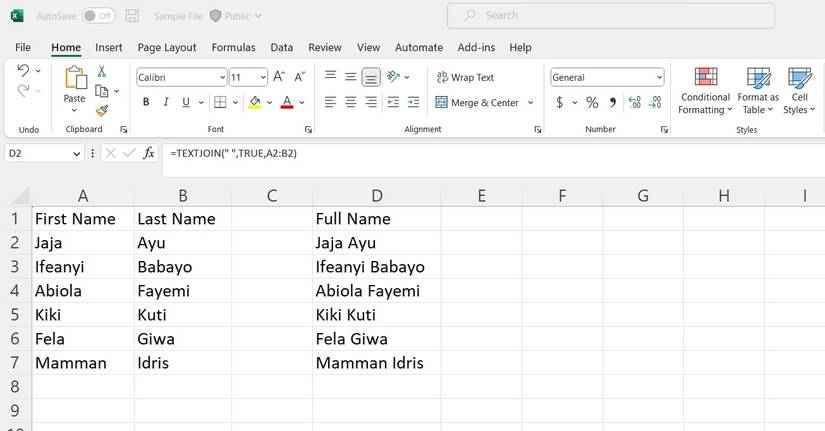825x431 pixels.
Task: Apply red font color
Action: pyautogui.click(x=287, y=102)
